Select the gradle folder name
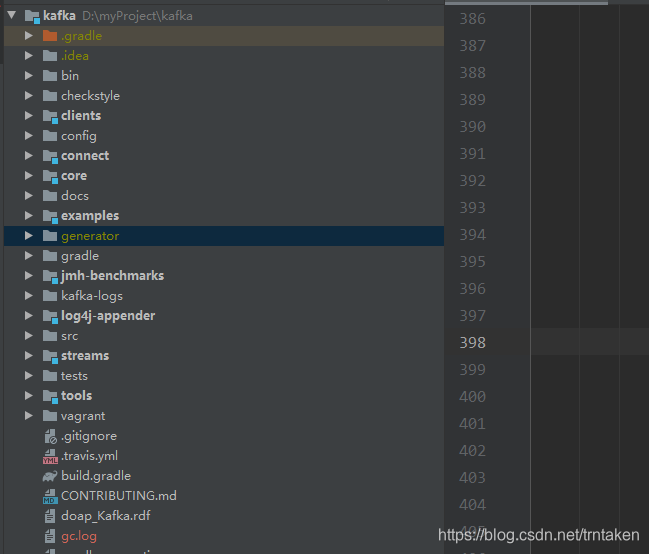 tap(80, 256)
